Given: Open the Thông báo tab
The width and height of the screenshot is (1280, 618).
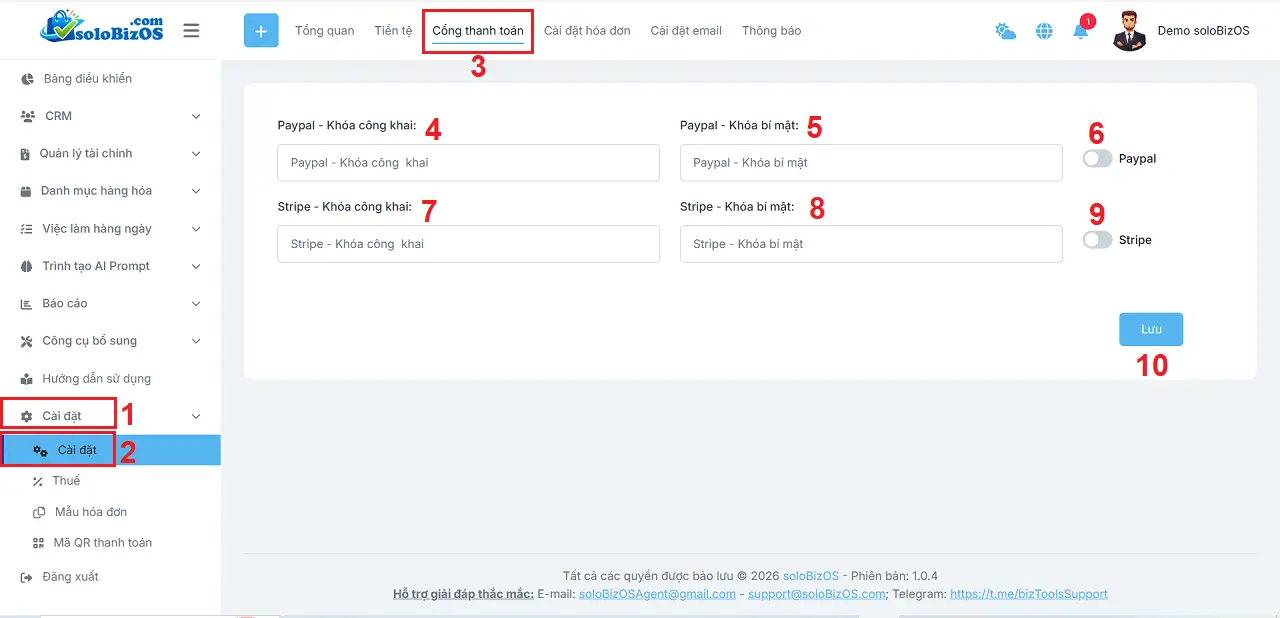Looking at the screenshot, I should click(771, 31).
